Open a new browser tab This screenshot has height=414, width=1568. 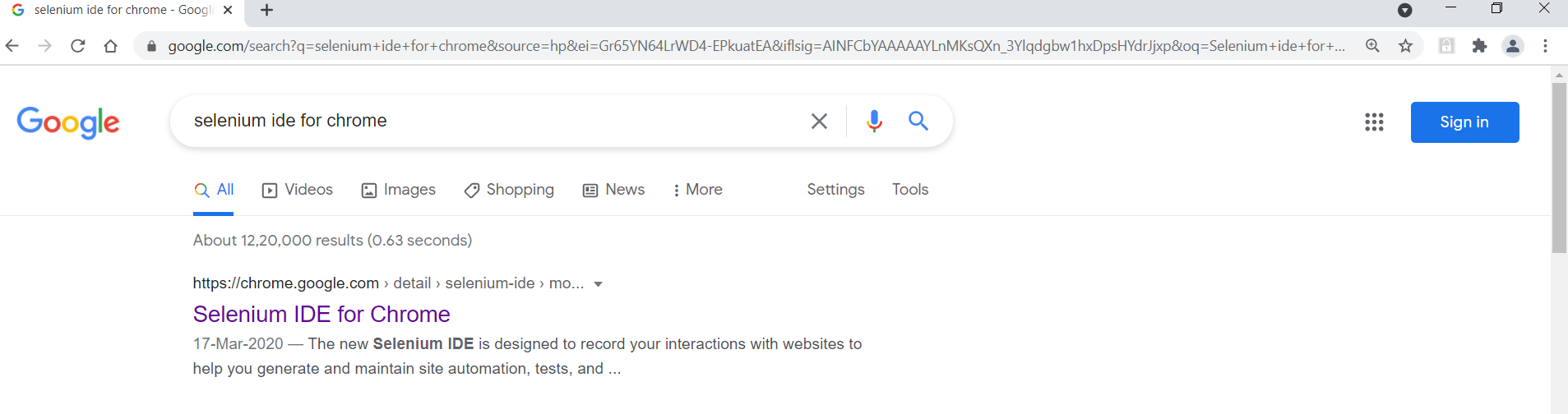point(266,11)
